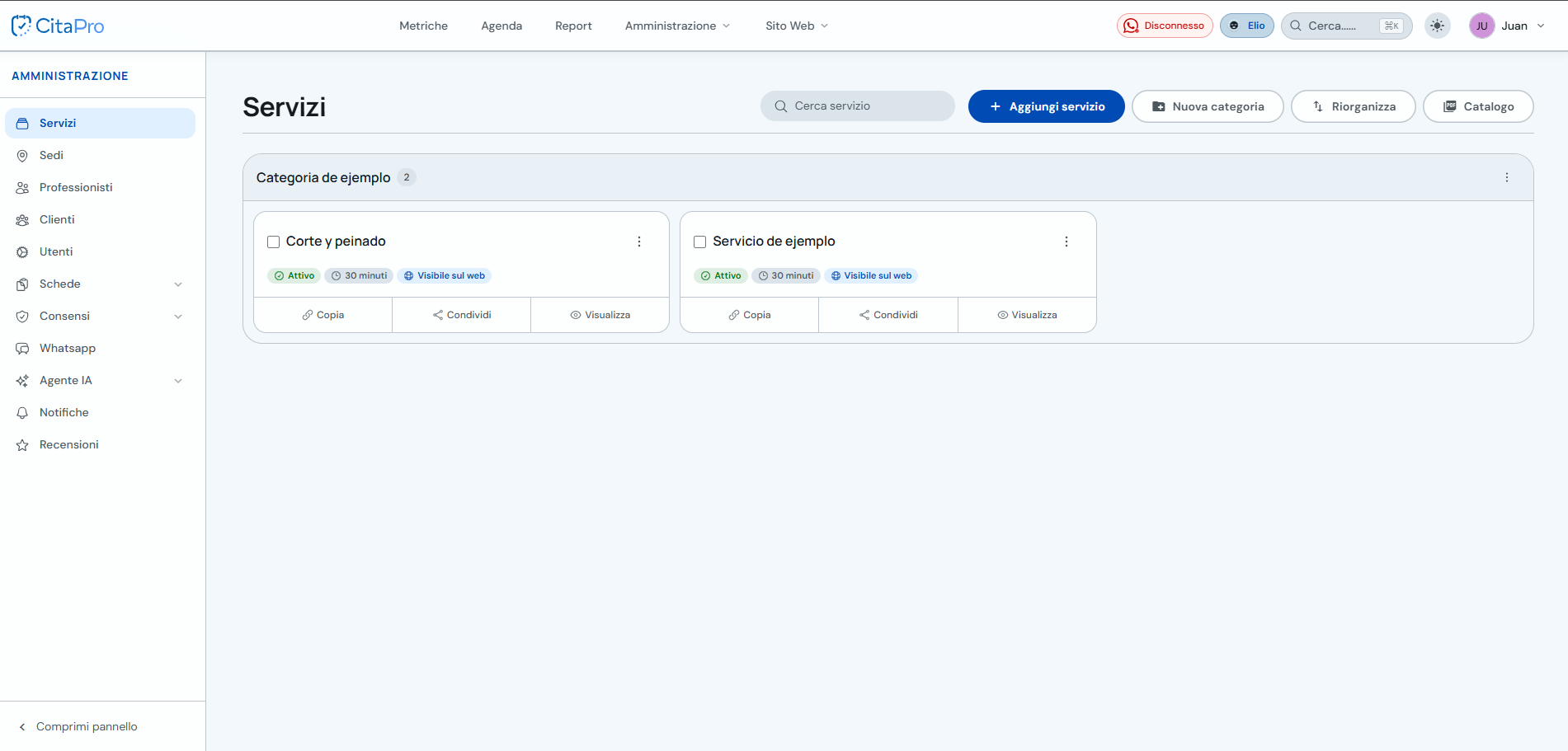Collapse the panel with Comprimi pannello
1568x751 pixels.
(78, 726)
